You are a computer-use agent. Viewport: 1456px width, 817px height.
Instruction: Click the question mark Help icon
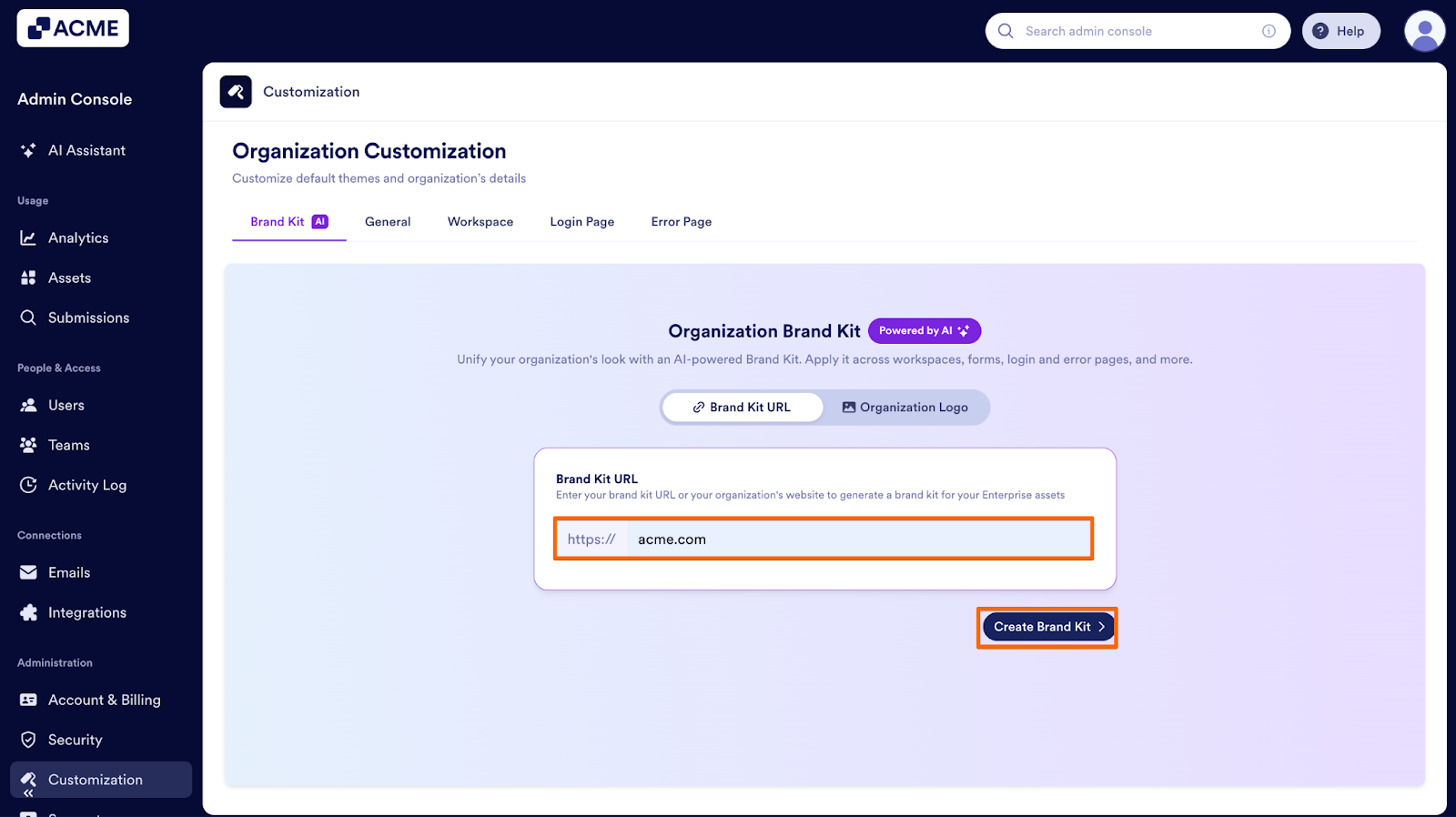[x=1320, y=31]
